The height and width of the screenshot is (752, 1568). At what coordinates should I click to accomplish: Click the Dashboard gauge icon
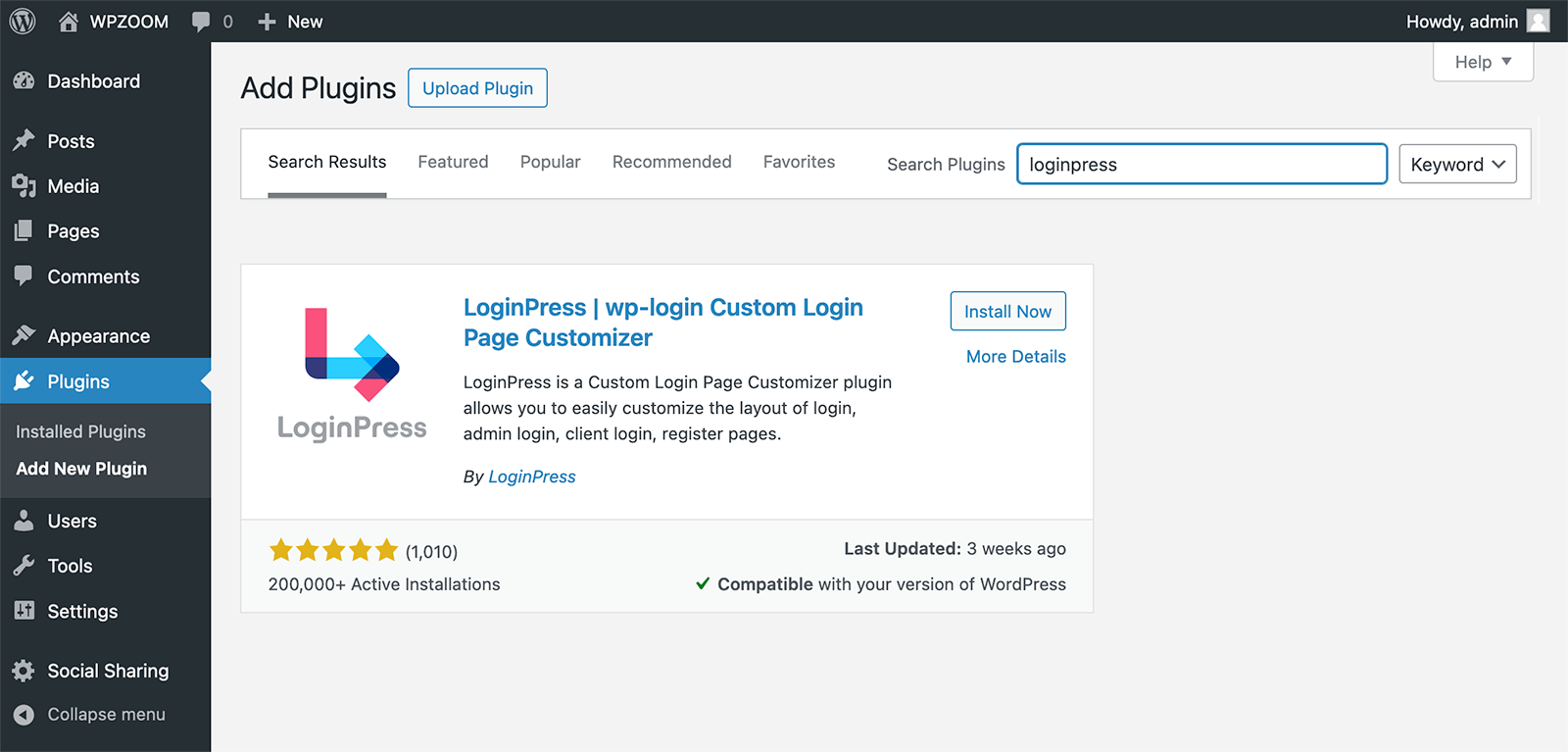click(24, 81)
